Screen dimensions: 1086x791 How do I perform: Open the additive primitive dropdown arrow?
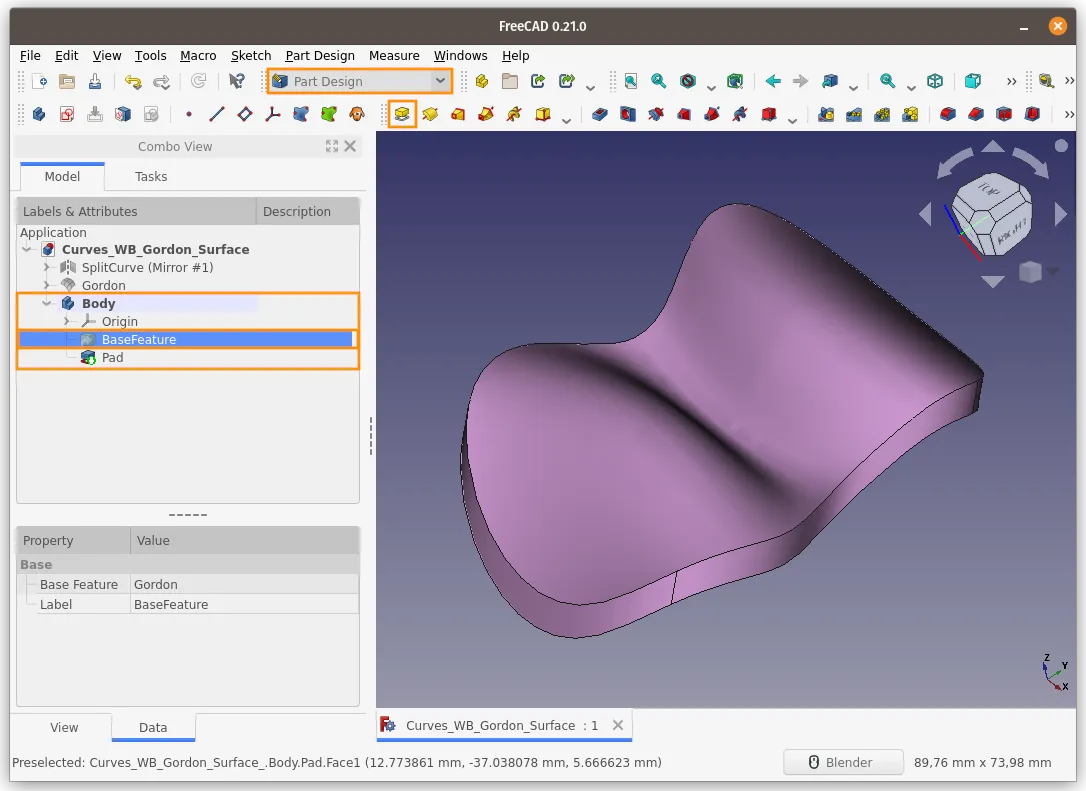[567, 120]
